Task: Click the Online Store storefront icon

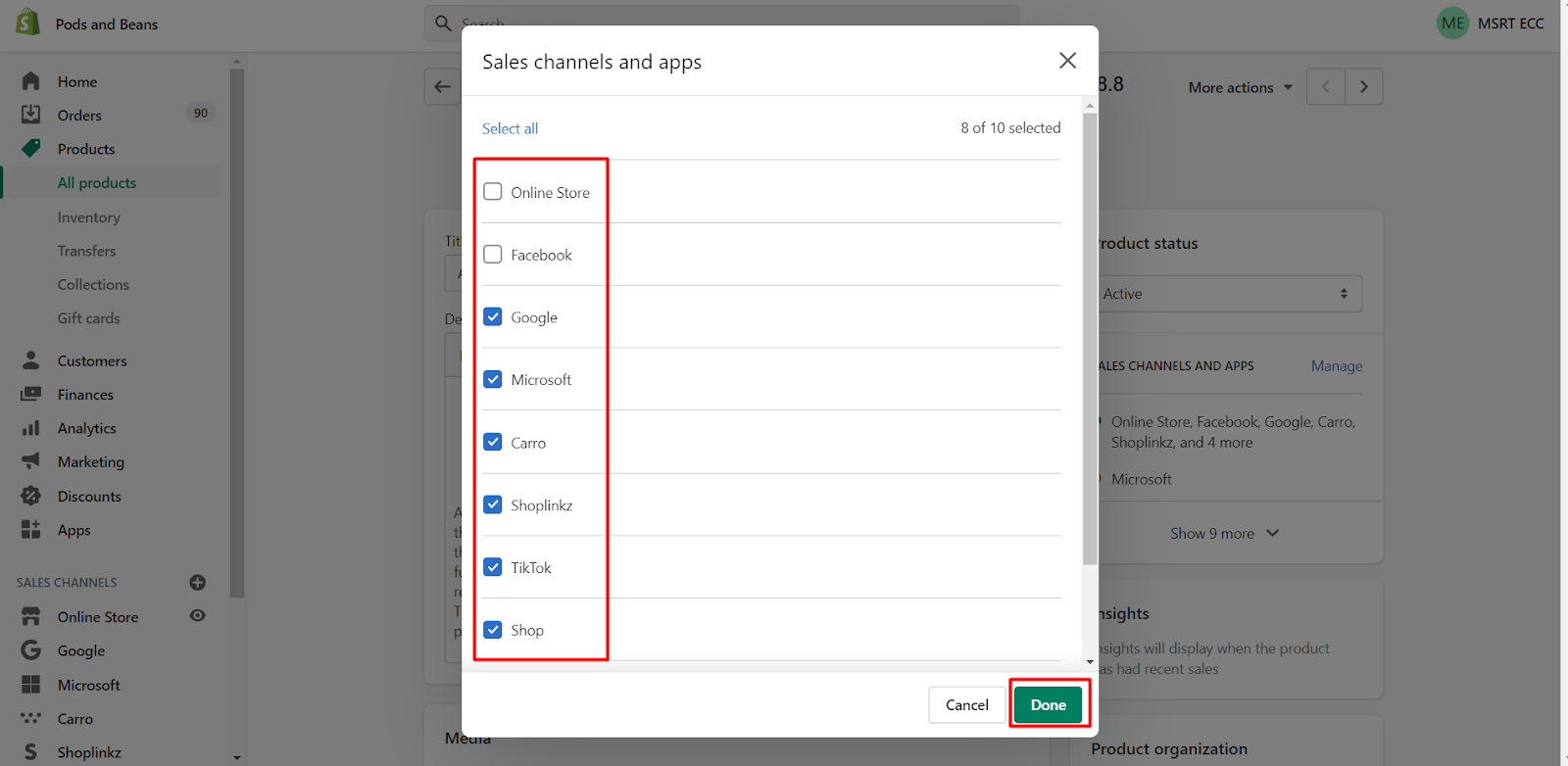Action: [x=31, y=616]
